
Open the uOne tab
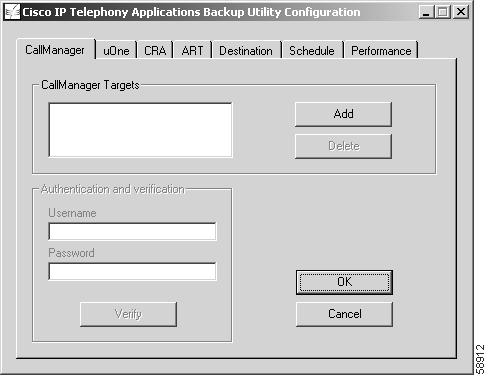click(x=116, y=51)
